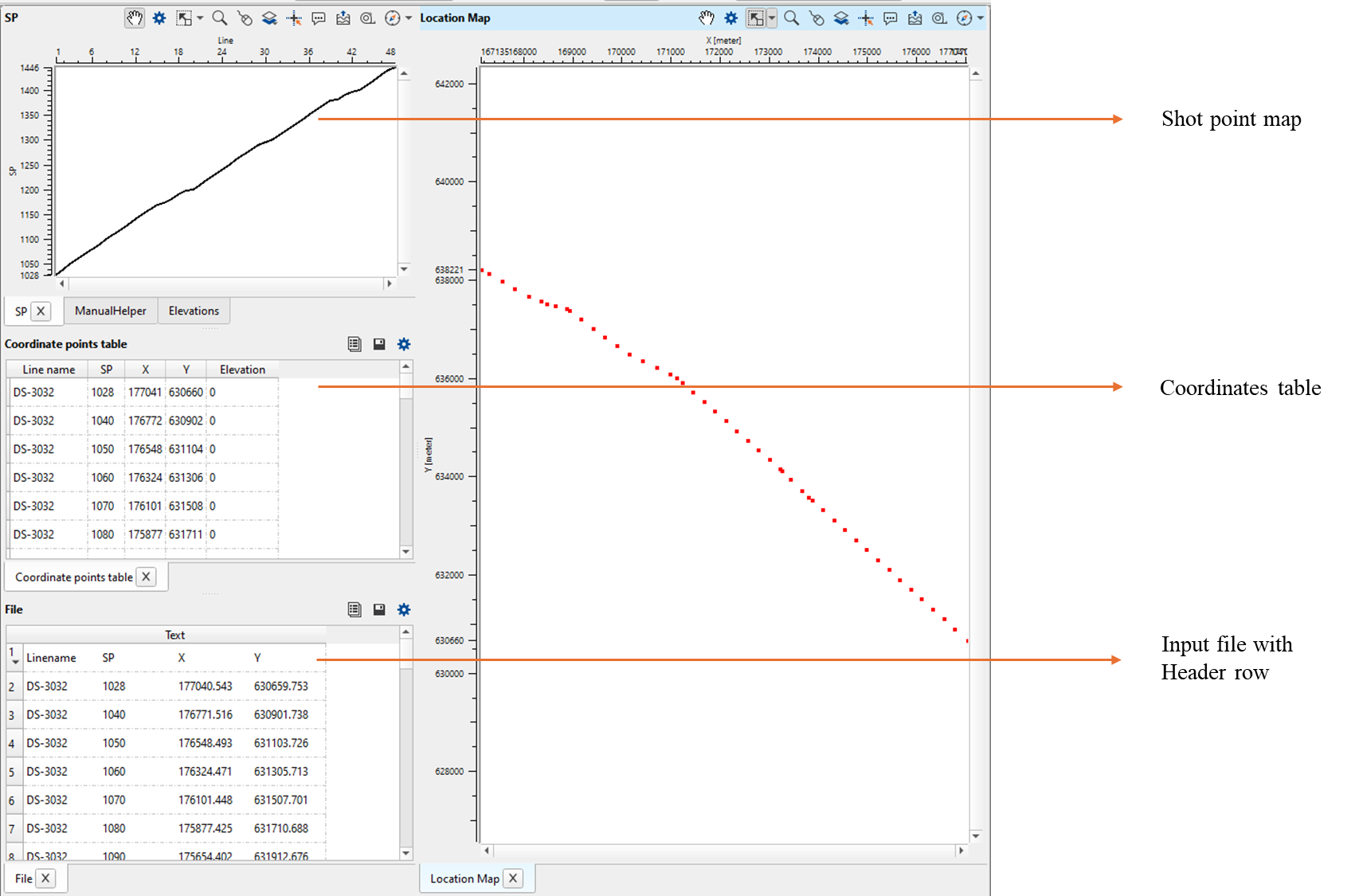
Task: Close the File tab
Action: pos(45,878)
